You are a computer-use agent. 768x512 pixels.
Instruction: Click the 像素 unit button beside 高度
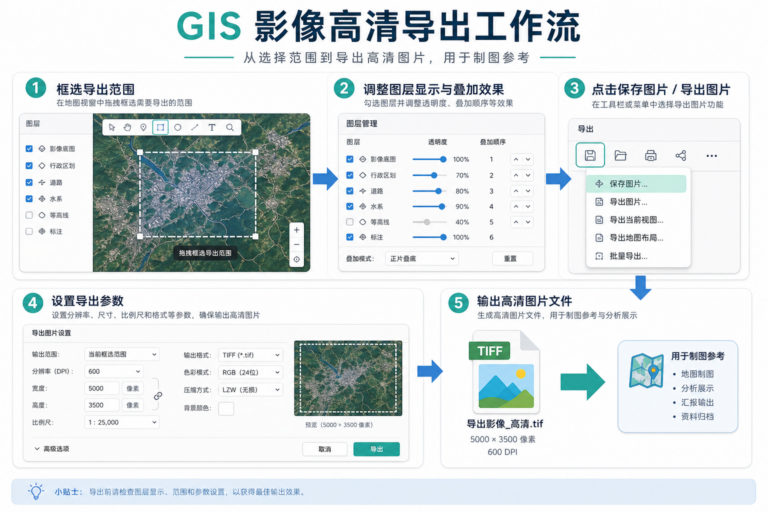coord(133,405)
